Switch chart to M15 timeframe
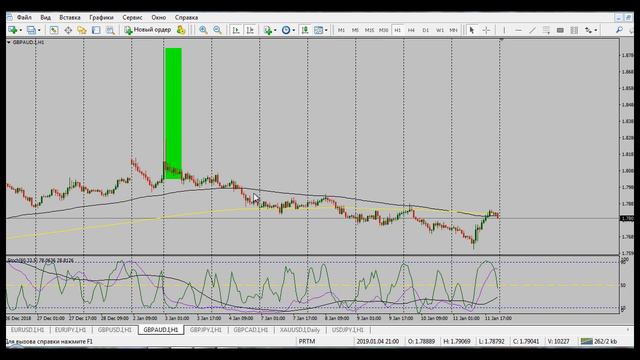 tap(369, 30)
